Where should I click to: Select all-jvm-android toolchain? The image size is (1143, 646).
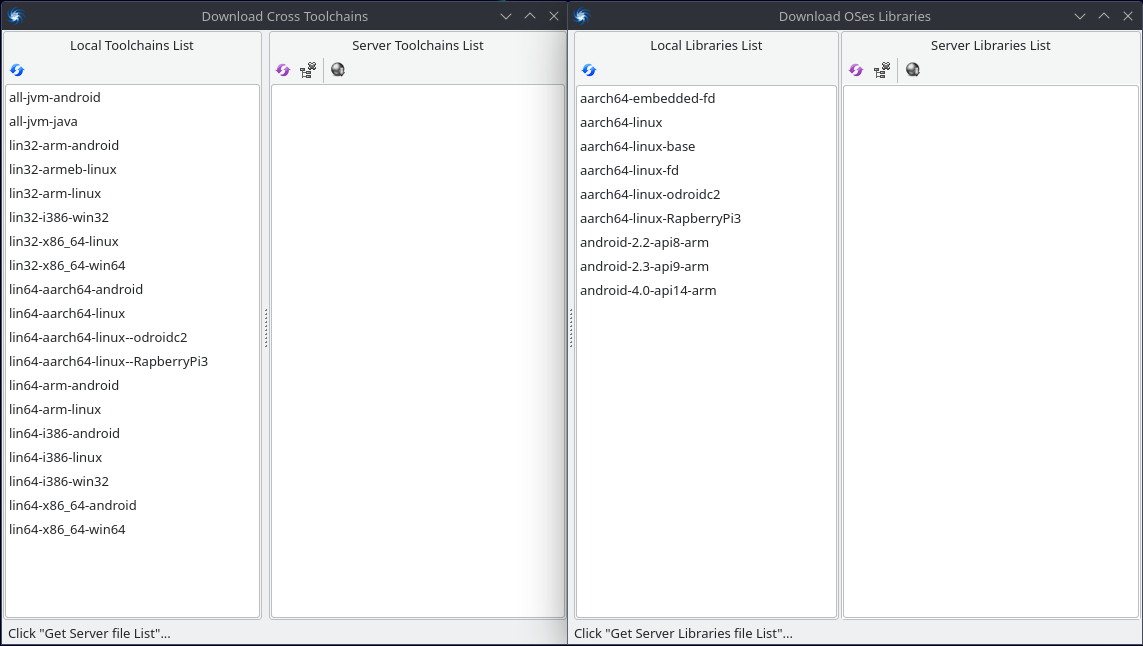(x=133, y=98)
